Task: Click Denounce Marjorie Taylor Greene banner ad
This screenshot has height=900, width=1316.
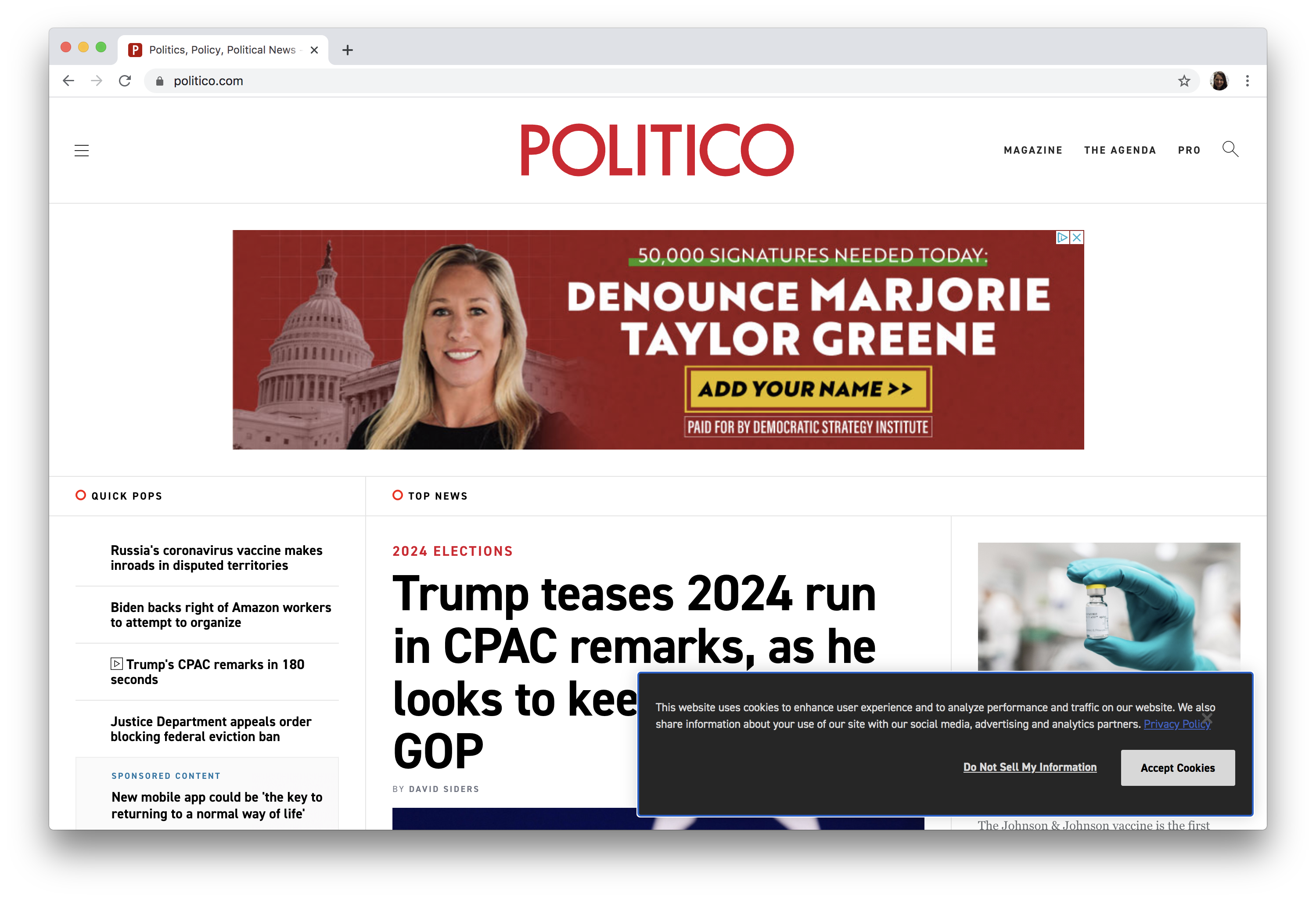Action: coord(658,339)
